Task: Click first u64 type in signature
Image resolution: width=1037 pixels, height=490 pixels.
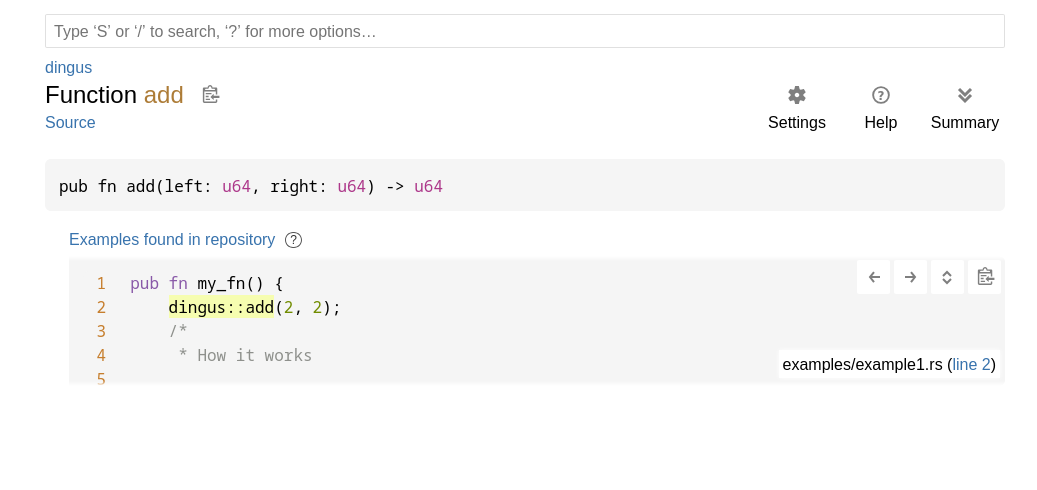Action: pyautogui.click(x=236, y=186)
